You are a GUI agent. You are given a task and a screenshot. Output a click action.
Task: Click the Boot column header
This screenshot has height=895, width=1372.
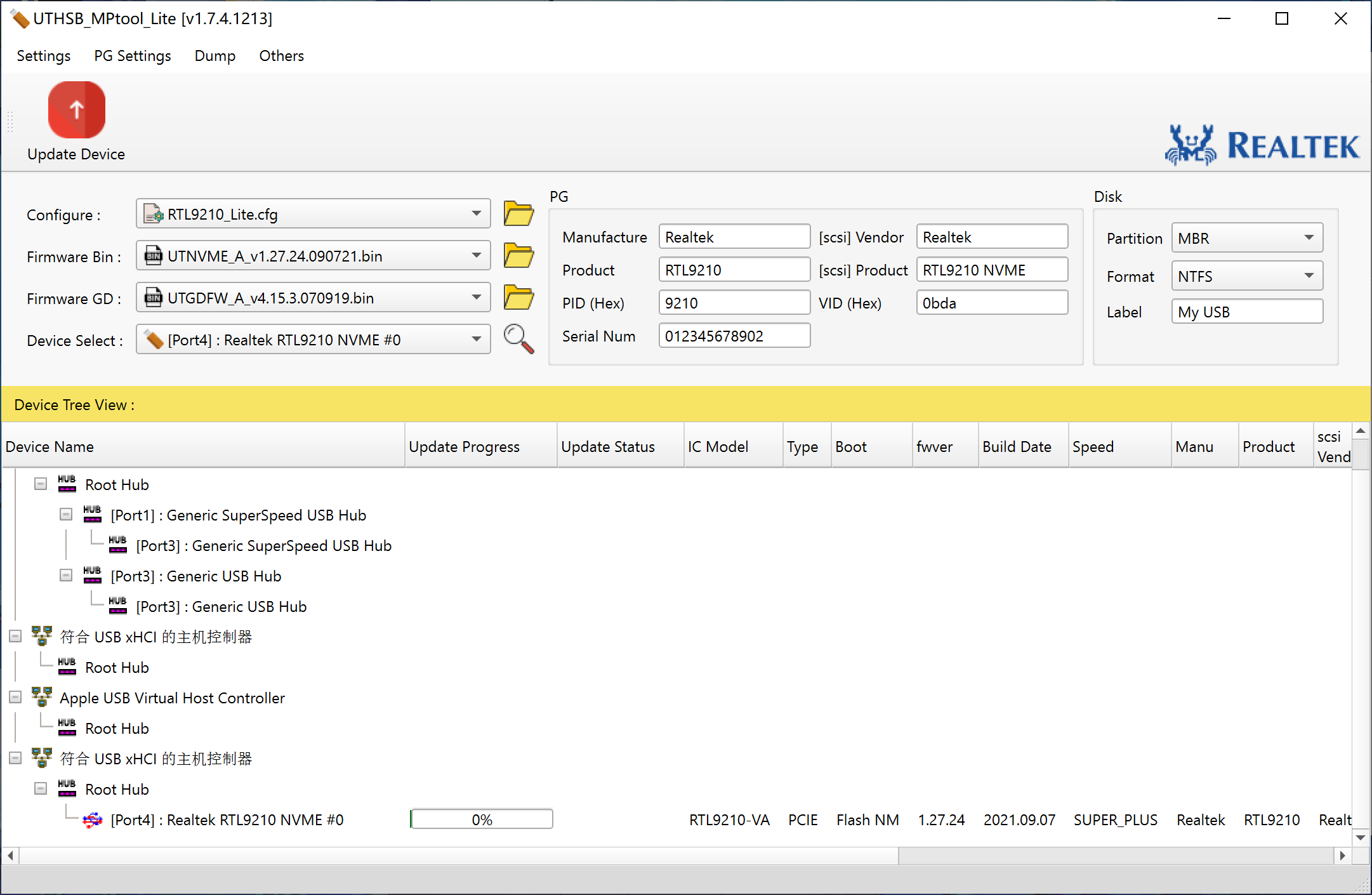click(872, 446)
